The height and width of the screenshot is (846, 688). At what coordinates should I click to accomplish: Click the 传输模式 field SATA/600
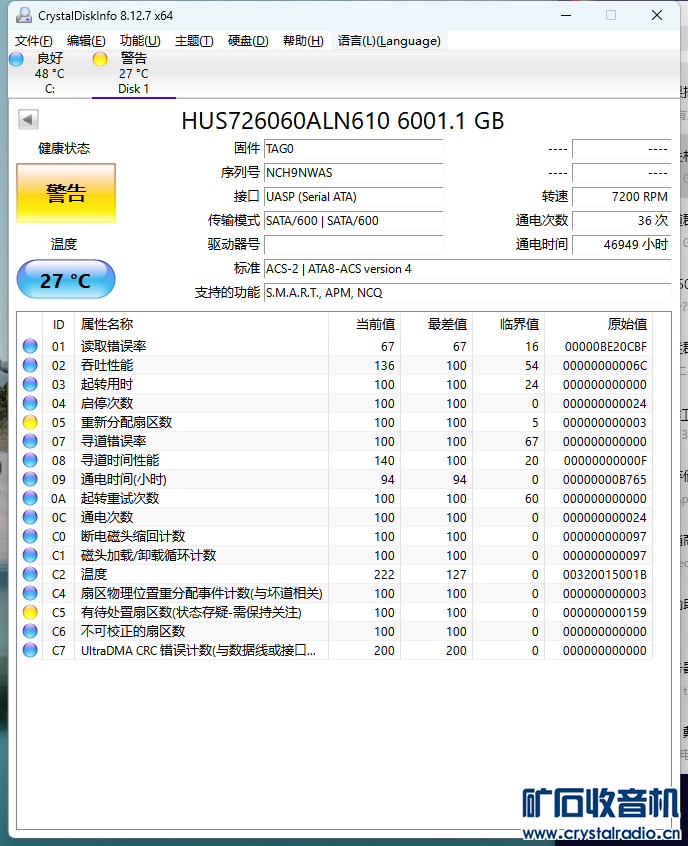pos(353,221)
